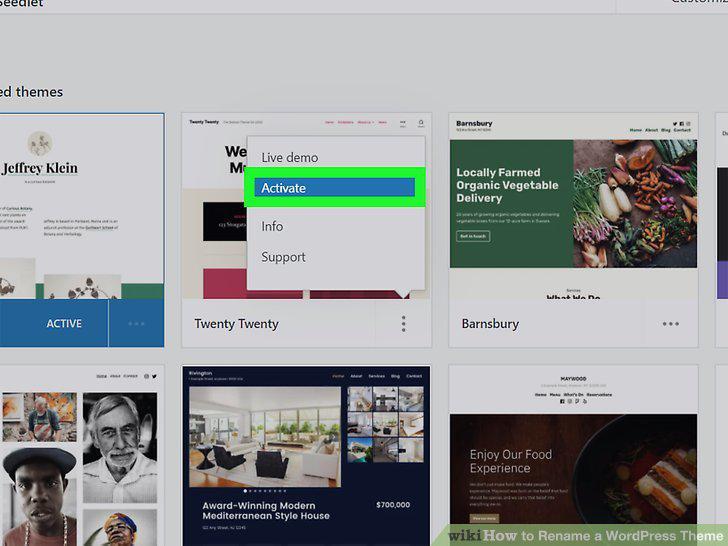Click the ACTIVE button on Jeffrey Klein theme
Screen dimensions: 728x546
(64, 324)
